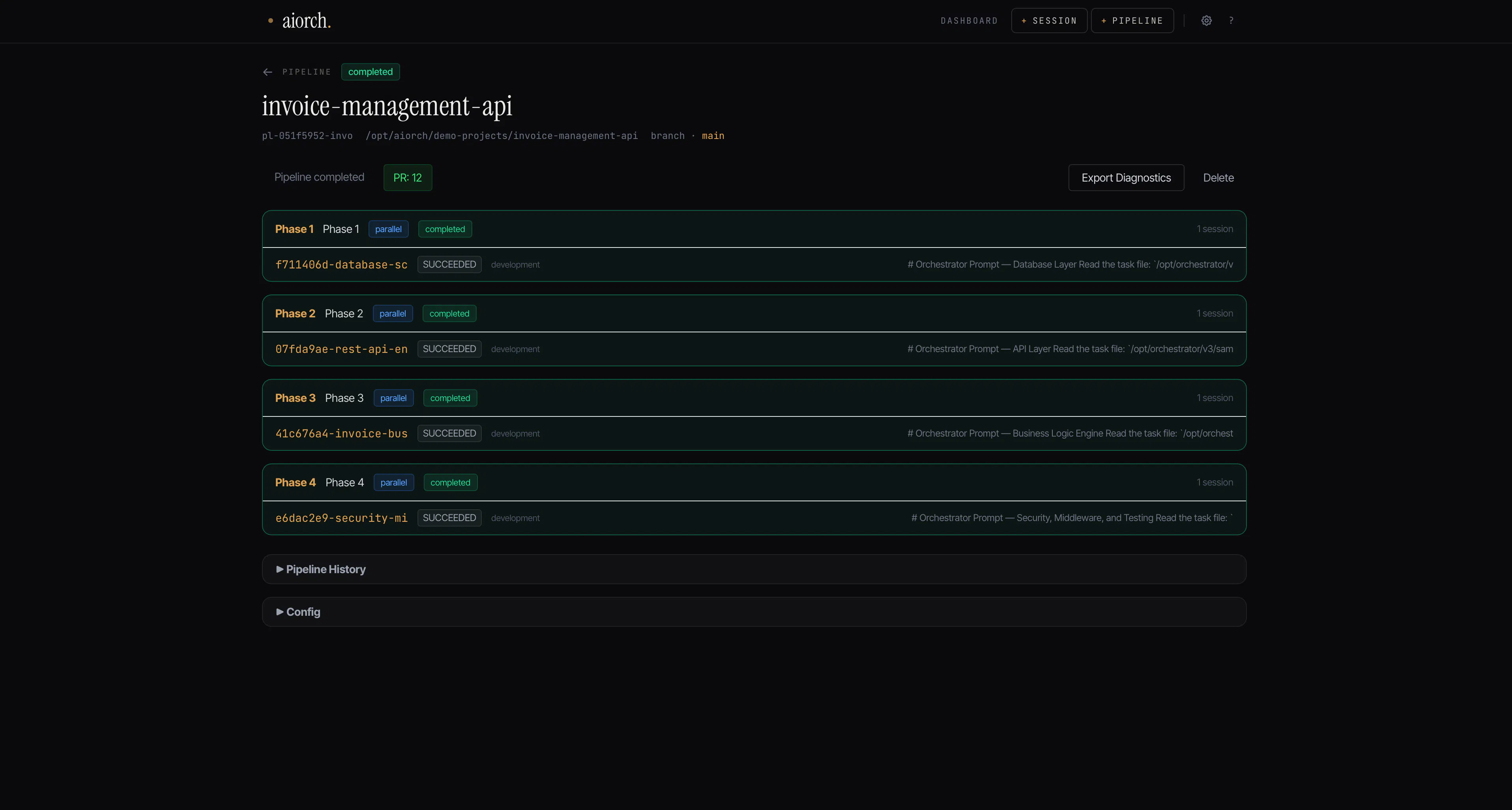Click the PR: 12 badge
Screen dimensions: 1512x810
[408, 177]
